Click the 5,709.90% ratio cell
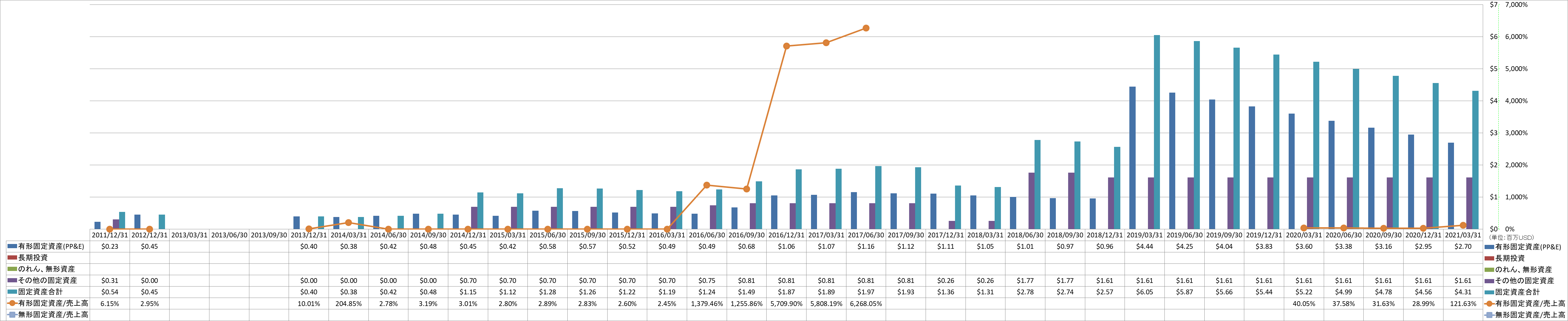Screen dimensions: 1568x321 (786, 303)
